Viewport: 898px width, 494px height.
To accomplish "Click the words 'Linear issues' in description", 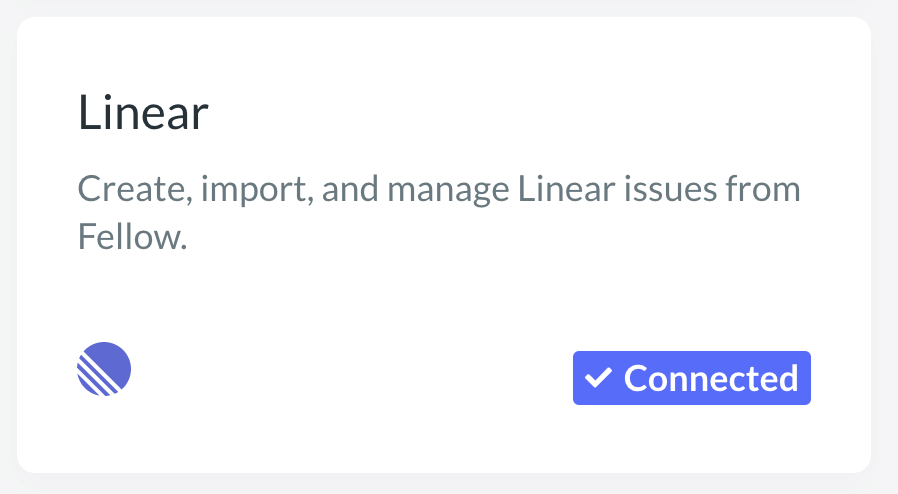I will click(617, 189).
